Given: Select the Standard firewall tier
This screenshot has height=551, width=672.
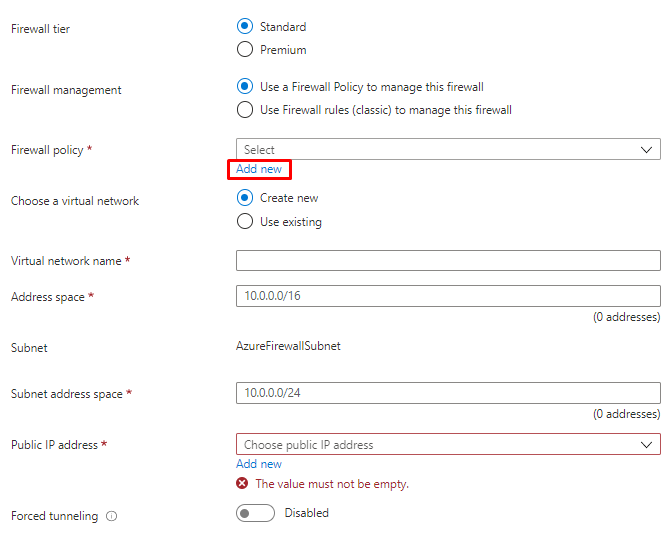Looking at the screenshot, I should tap(245, 27).
